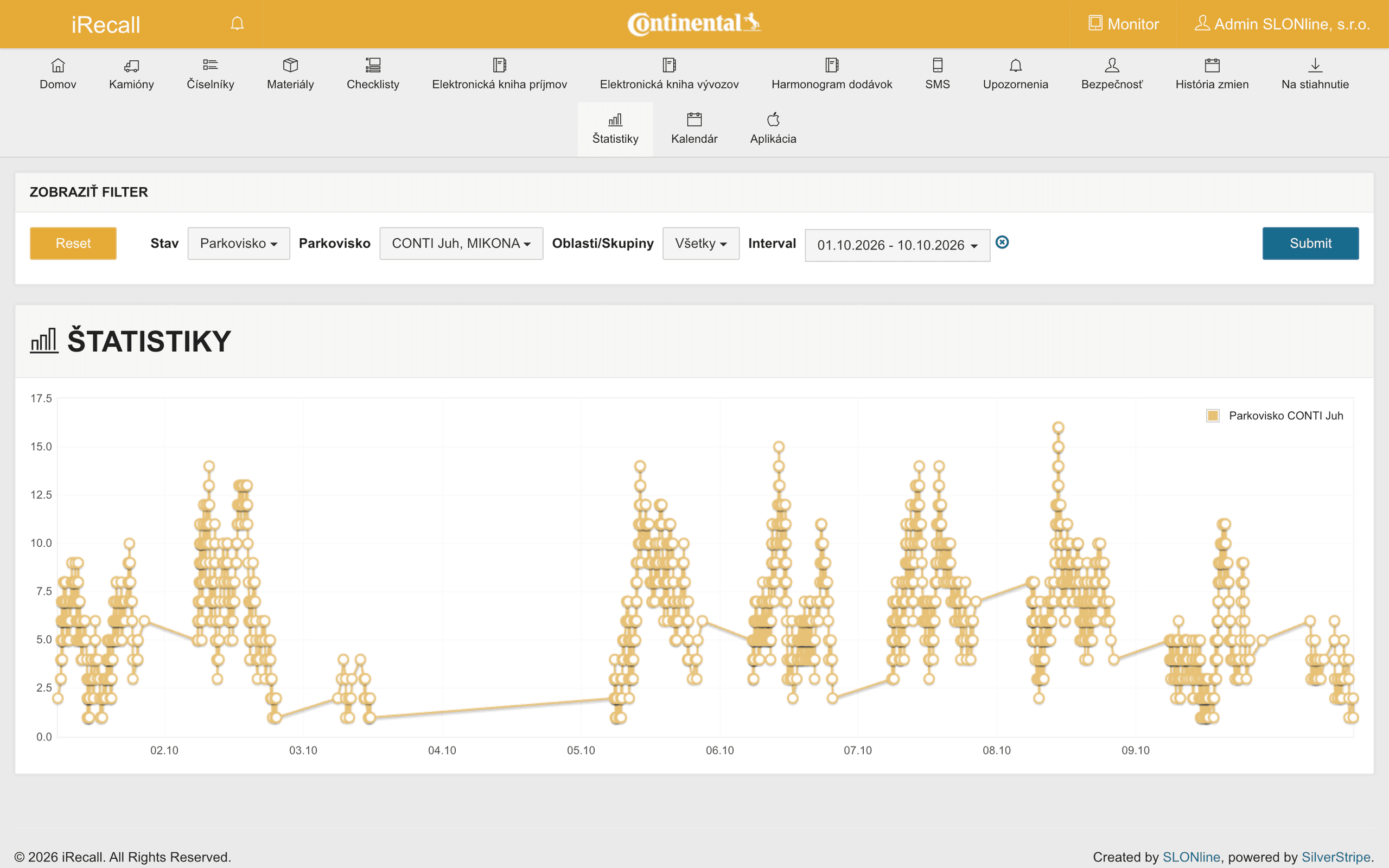Open Aplikácia apple icon
The width and height of the screenshot is (1389, 868).
coord(773,119)
